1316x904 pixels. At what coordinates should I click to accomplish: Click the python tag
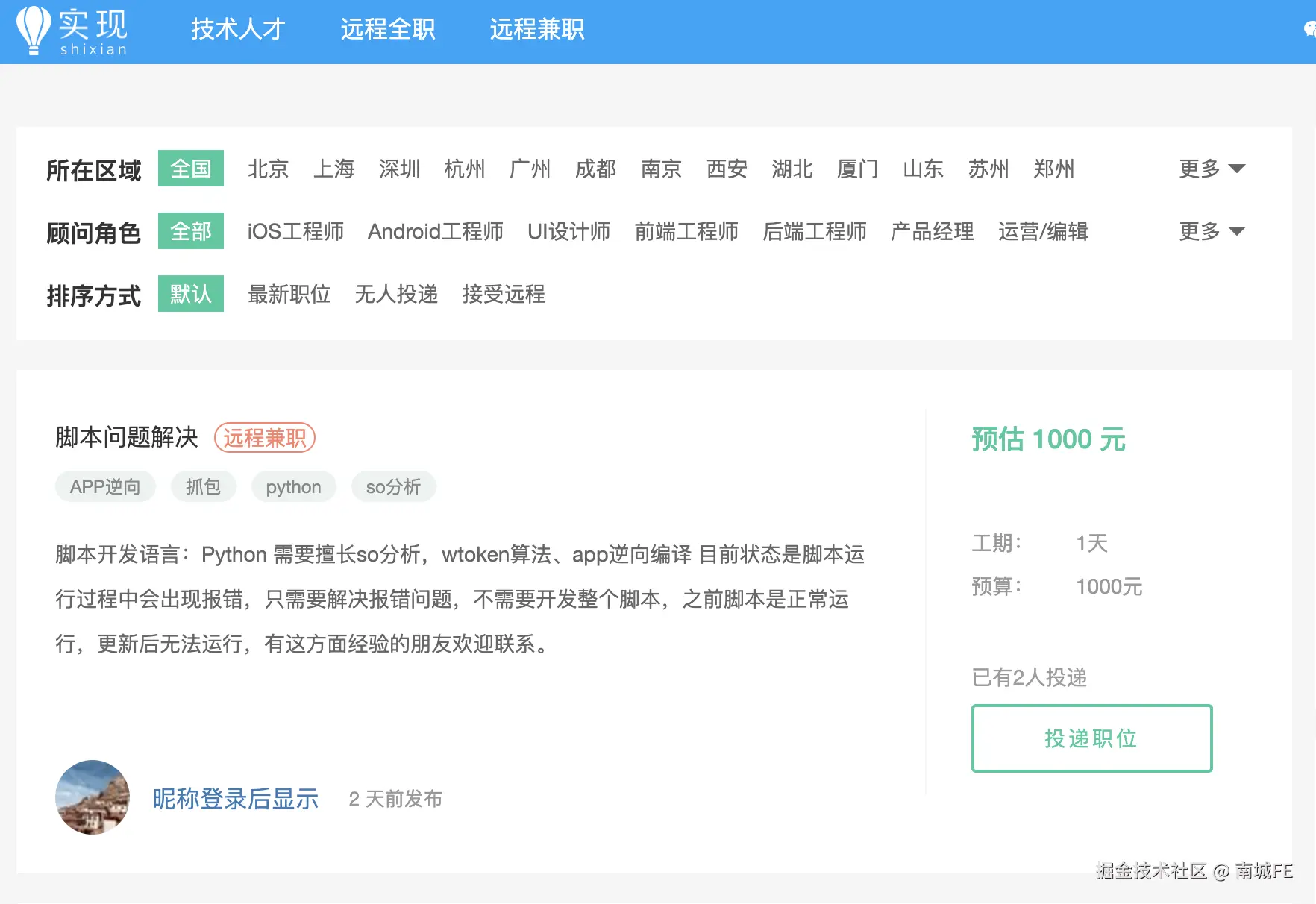[294, 487]
